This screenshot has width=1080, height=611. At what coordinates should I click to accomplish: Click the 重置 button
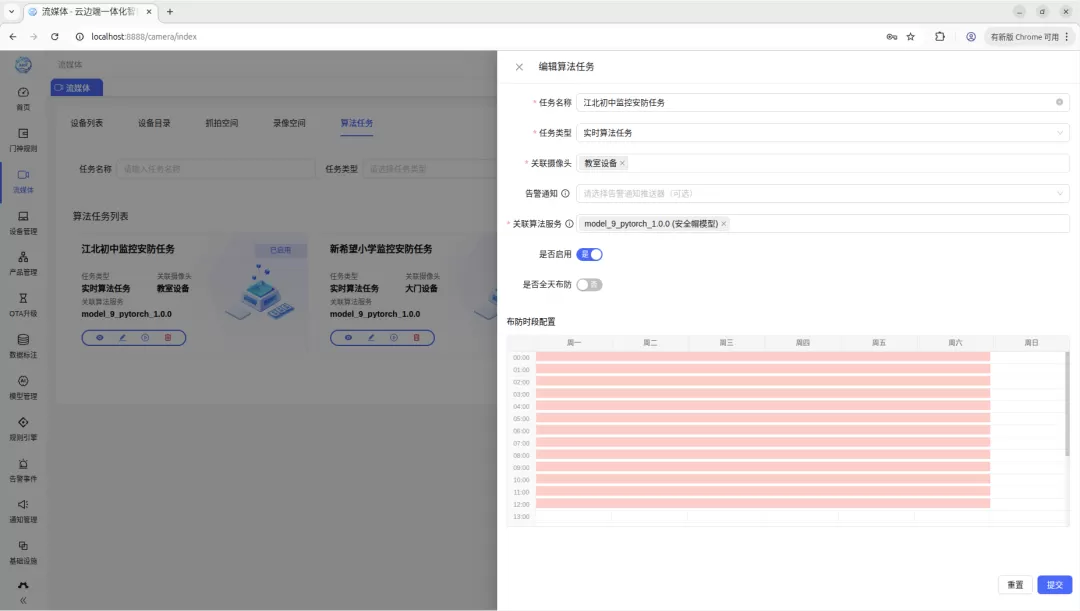tap(1015, 584)
